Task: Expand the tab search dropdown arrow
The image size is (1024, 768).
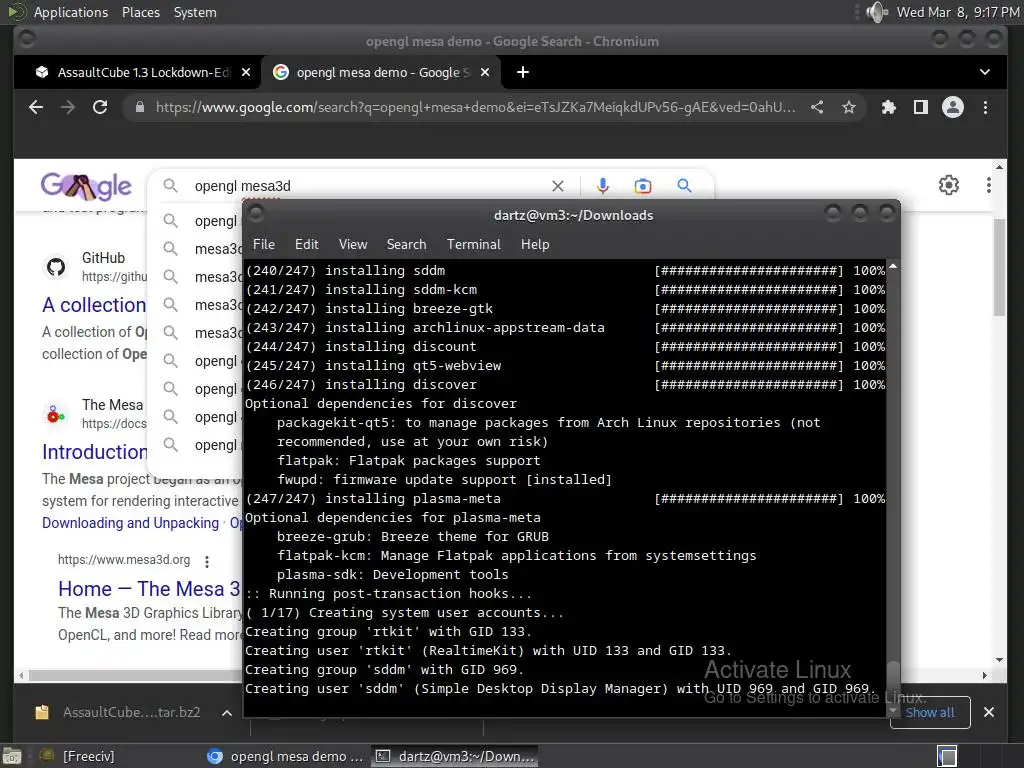Action: click(x=985, y=72)
